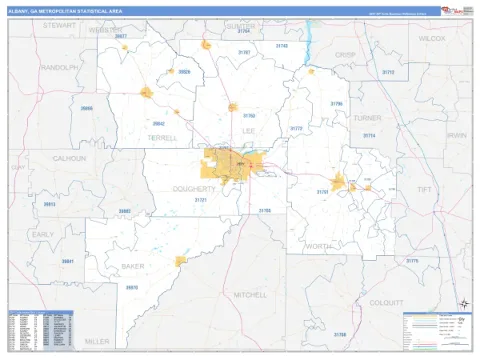Select the TERRELL county label
The image size is (480, 360).
(162, 138)
